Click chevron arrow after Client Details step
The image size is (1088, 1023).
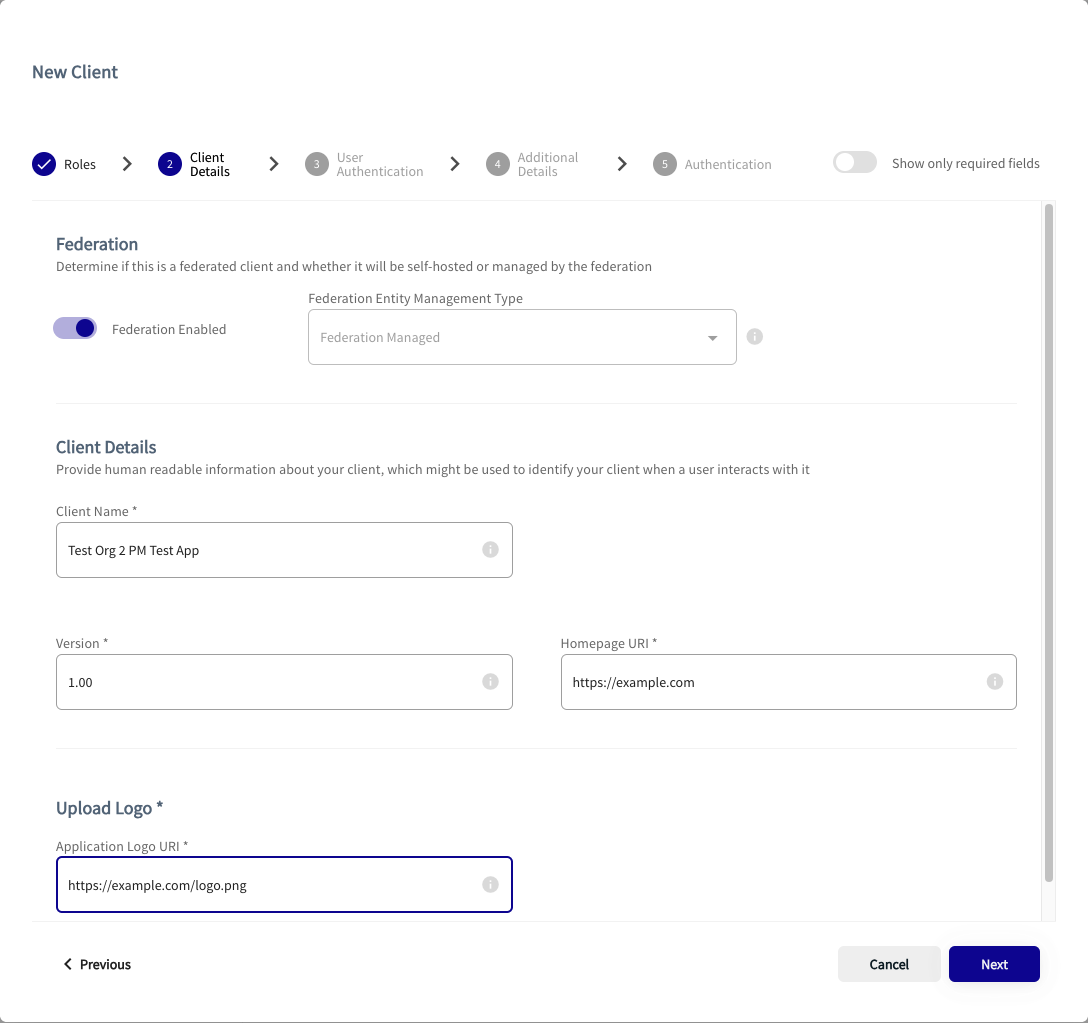274,164
